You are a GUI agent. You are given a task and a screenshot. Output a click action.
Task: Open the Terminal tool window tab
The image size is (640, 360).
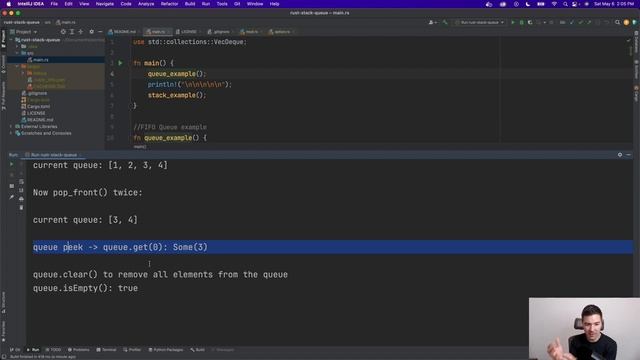tap(107, 350)
